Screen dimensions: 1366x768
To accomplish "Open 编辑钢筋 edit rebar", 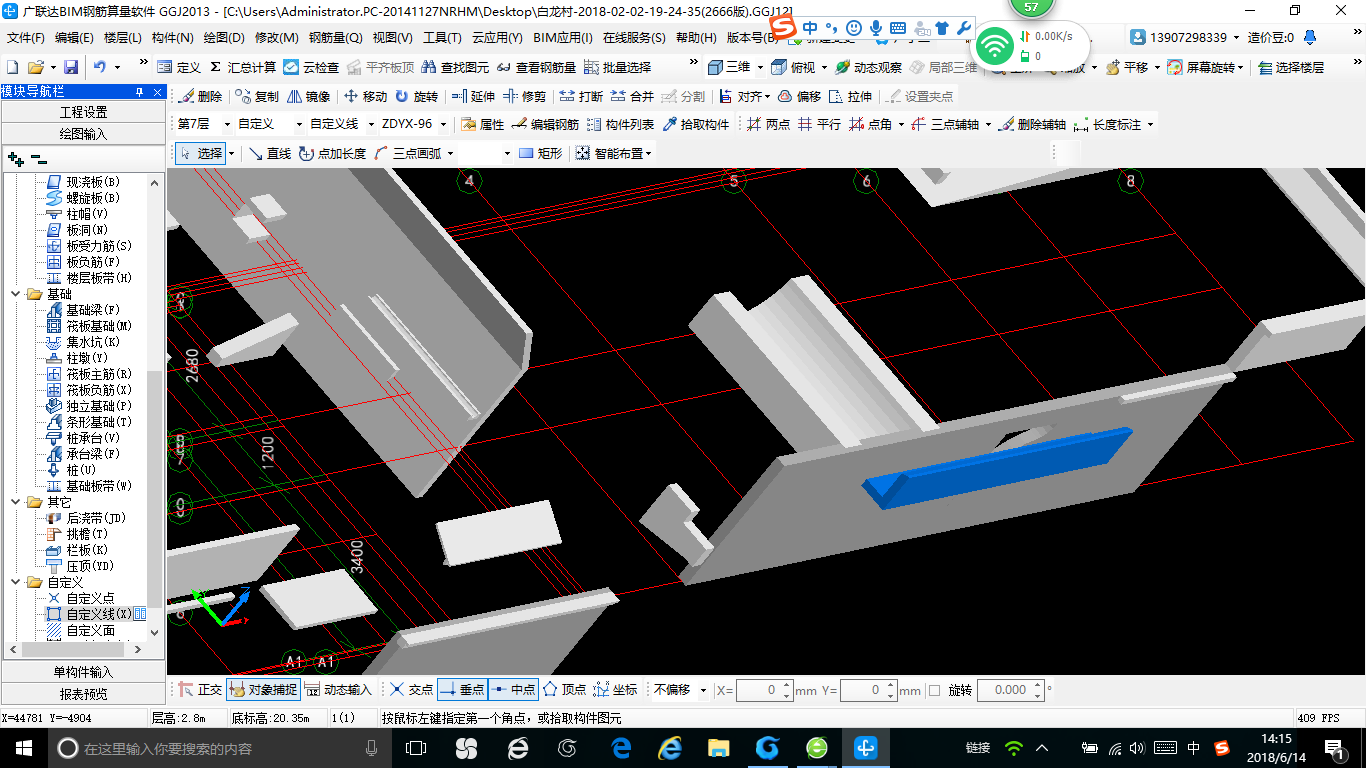I will 545,124.
